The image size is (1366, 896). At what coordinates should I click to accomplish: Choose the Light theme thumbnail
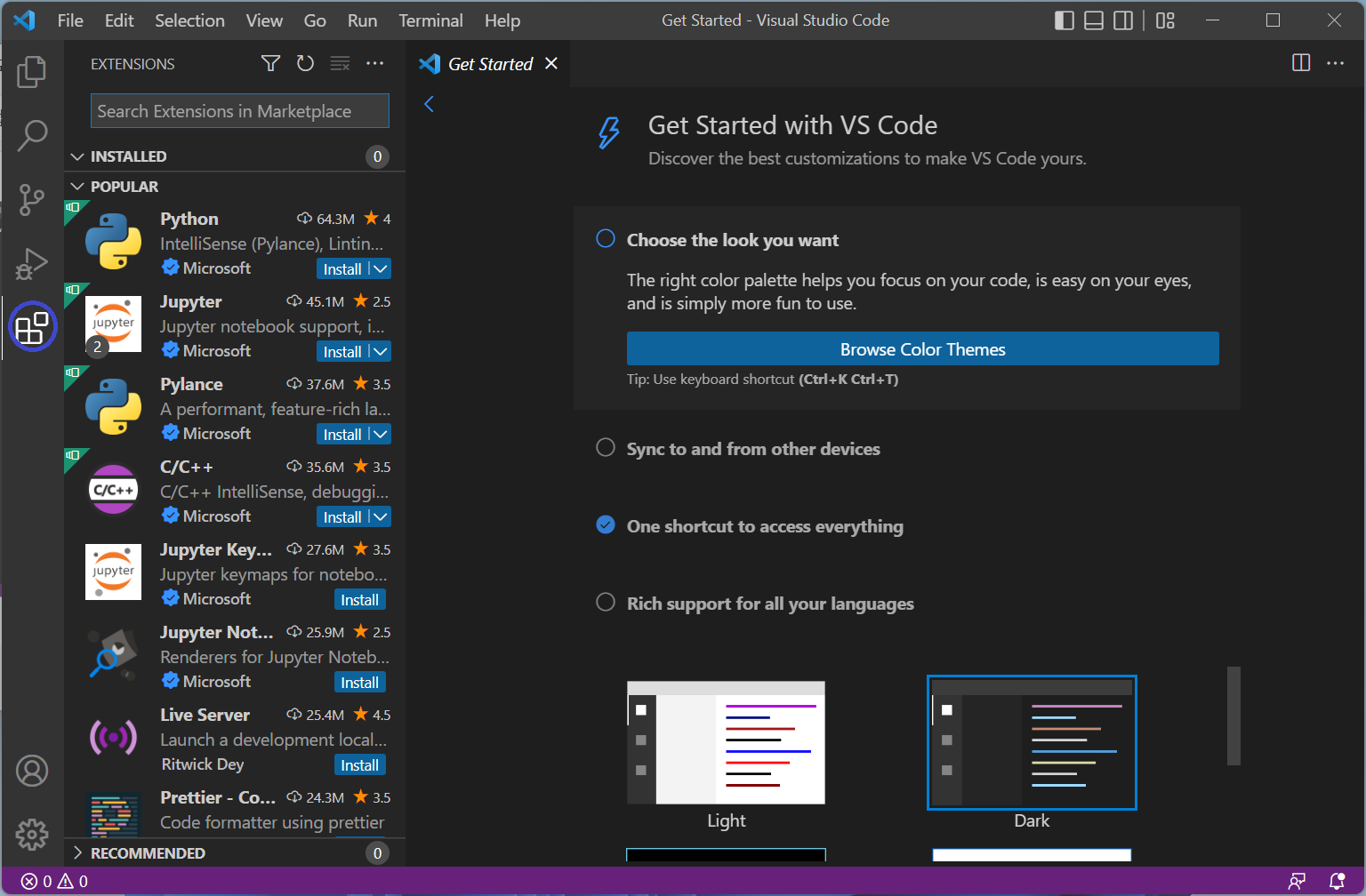click(x=726, y=742)
